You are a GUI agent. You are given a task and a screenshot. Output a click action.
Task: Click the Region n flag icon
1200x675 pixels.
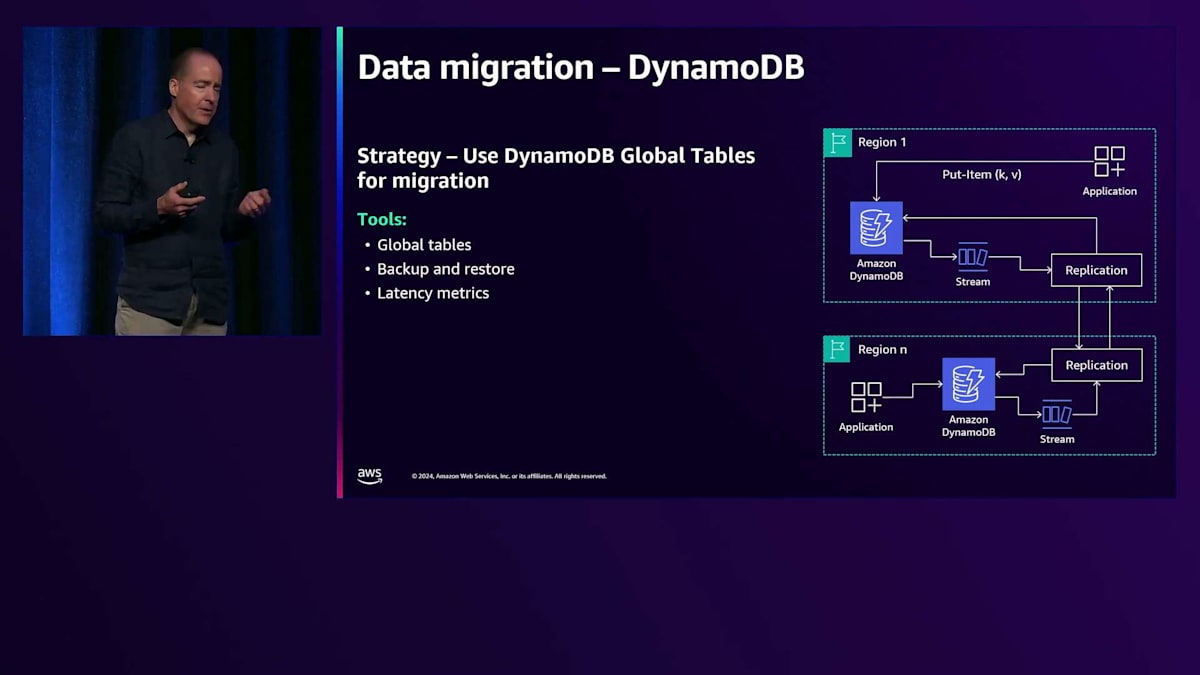point(837,349)
